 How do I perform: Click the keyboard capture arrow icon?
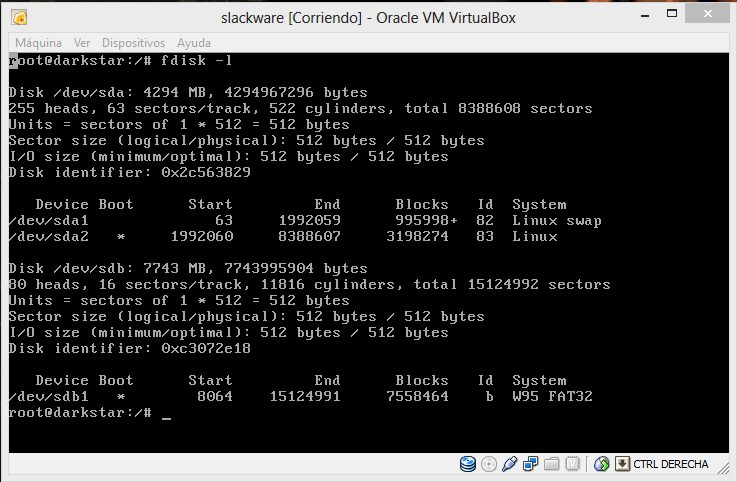(x=622, y=464)
